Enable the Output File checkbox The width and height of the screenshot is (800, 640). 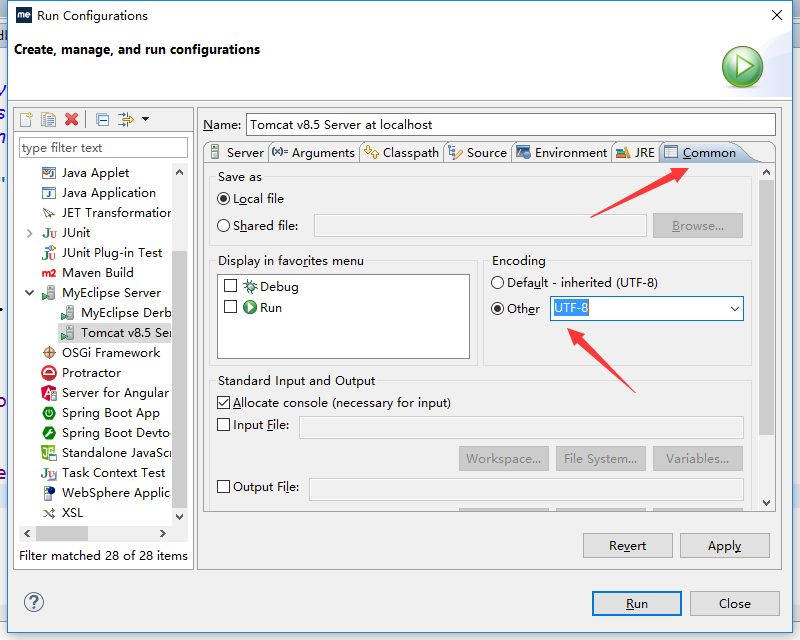(x=223, y=486)
